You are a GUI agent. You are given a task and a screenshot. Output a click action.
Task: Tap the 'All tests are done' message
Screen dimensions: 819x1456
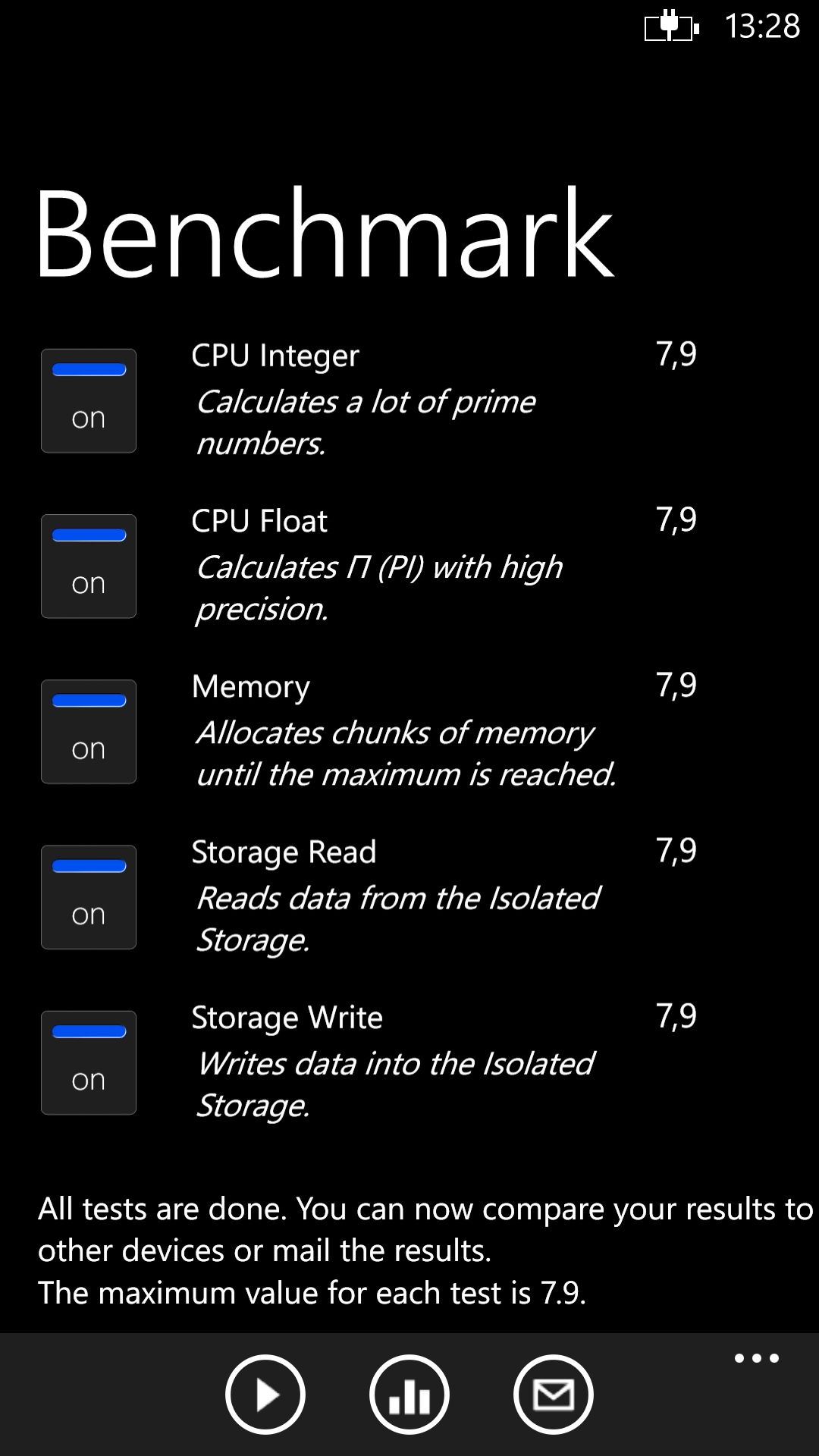coord(425,1250)
